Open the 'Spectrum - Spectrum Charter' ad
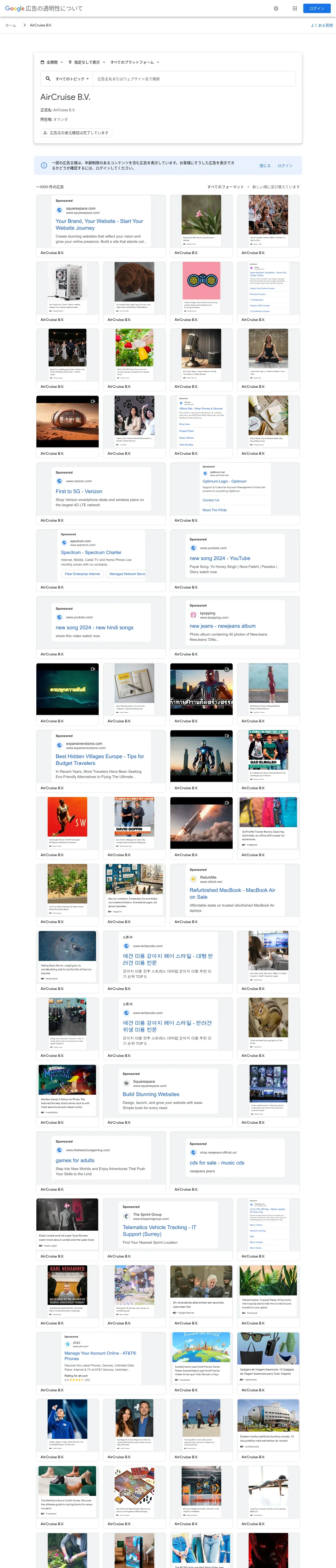The image size is (336, 1568). [x=101, y=561]
